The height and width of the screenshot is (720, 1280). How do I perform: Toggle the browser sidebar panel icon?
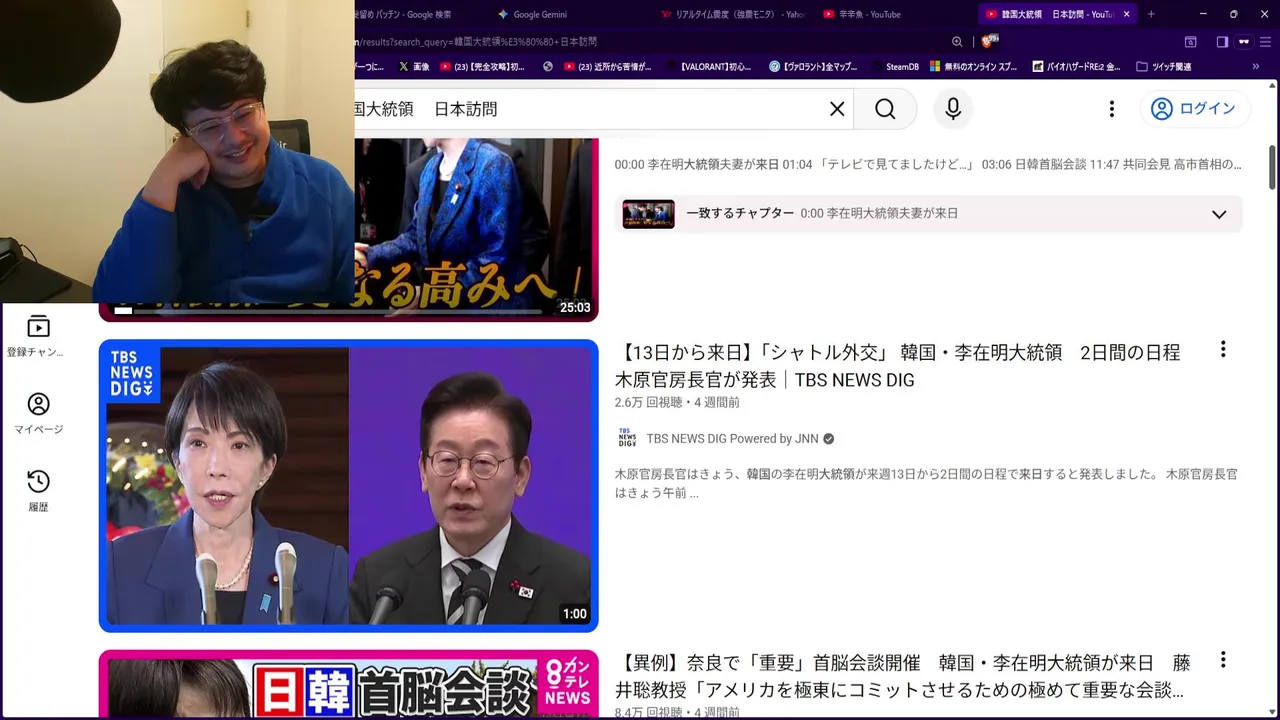1222,42
